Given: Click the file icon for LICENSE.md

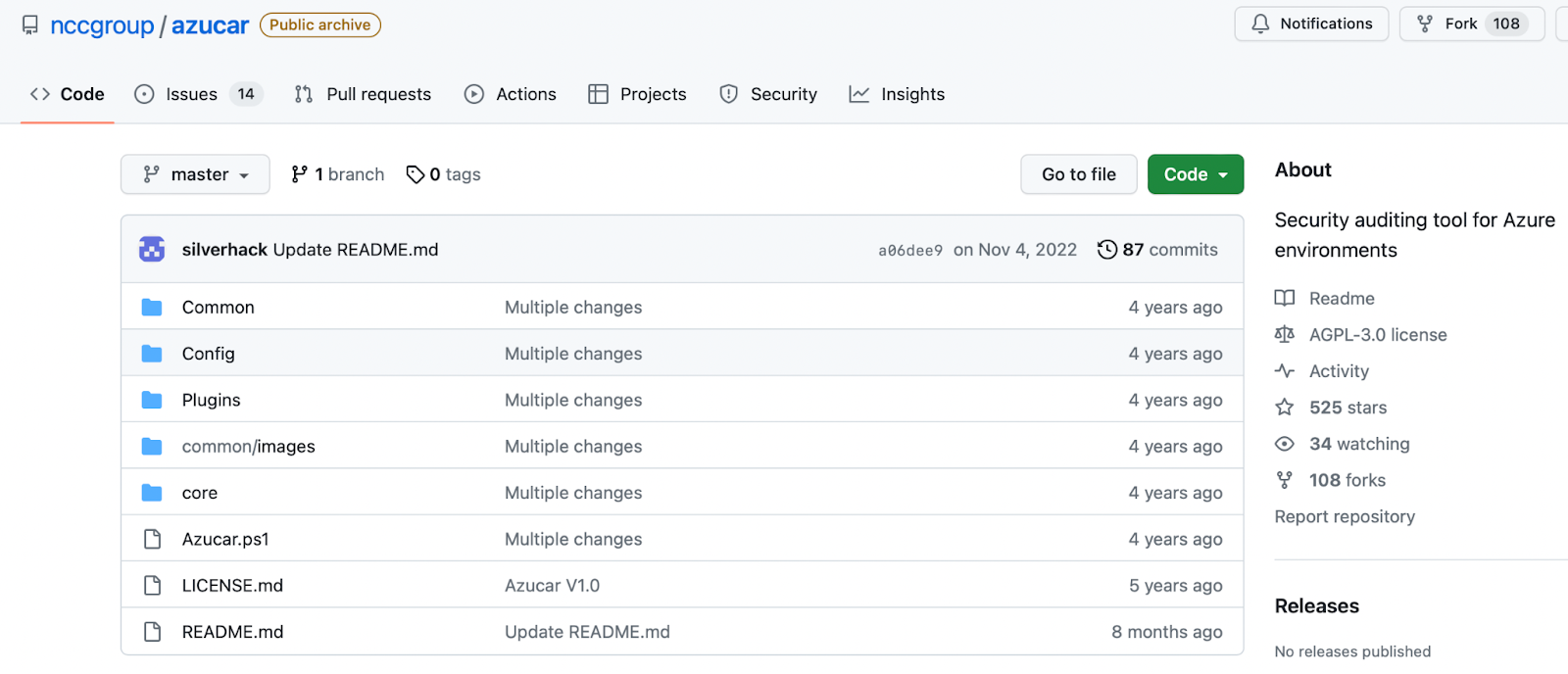Looking at the screenshot, I should tap(152, 586).
